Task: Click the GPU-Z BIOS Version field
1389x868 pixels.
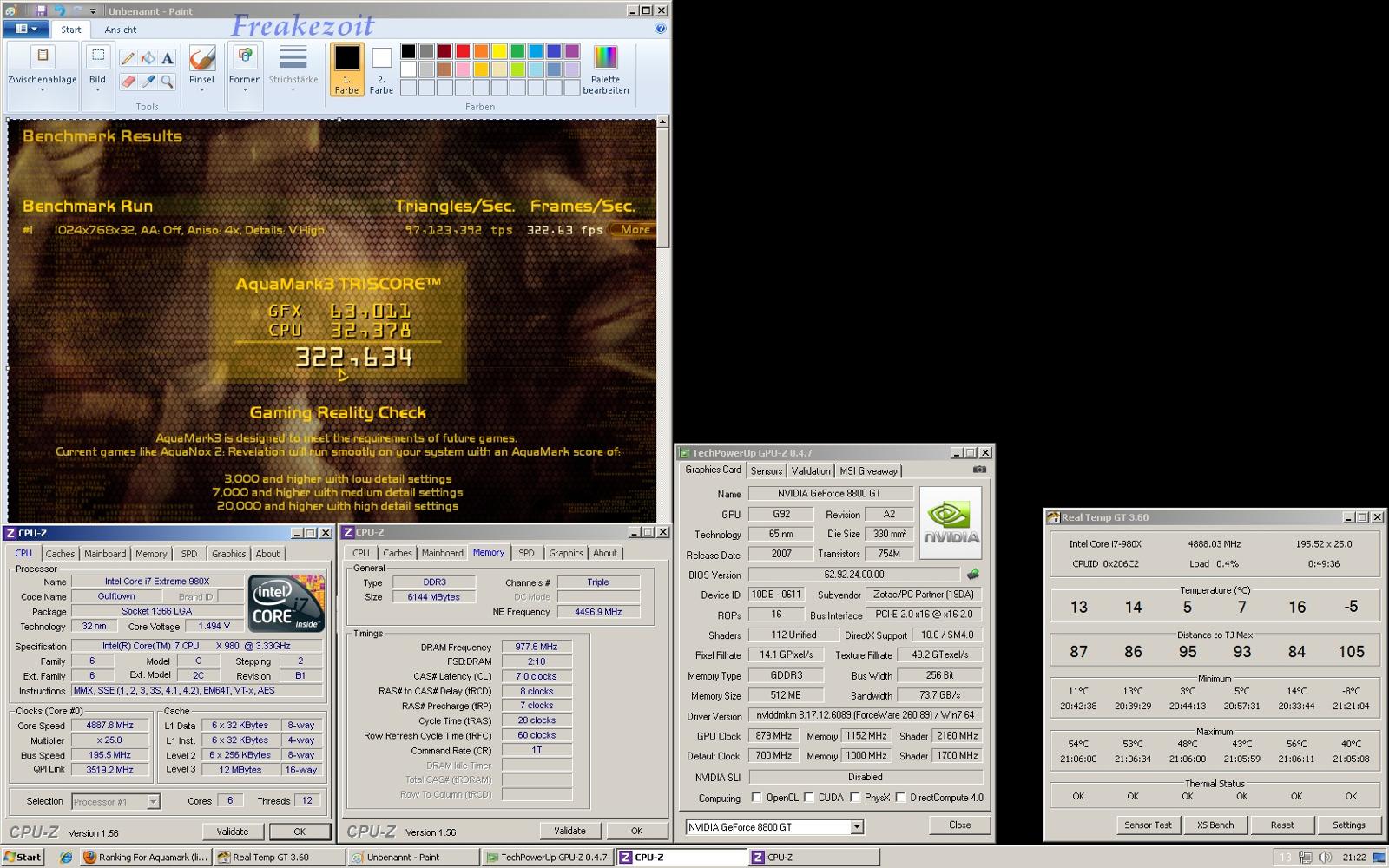Action: point(854,574)
